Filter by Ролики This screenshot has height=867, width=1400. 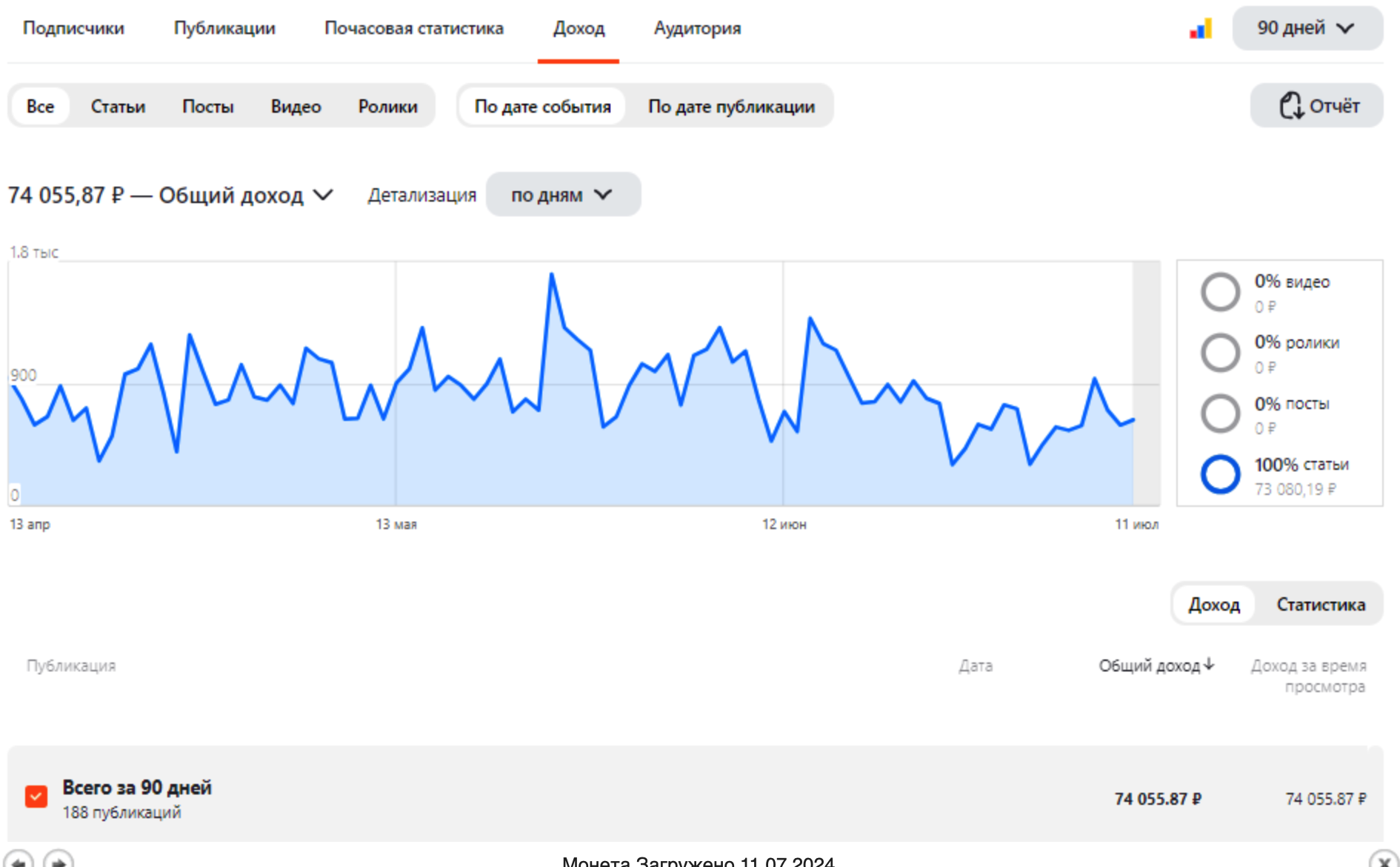coord(387,106)
